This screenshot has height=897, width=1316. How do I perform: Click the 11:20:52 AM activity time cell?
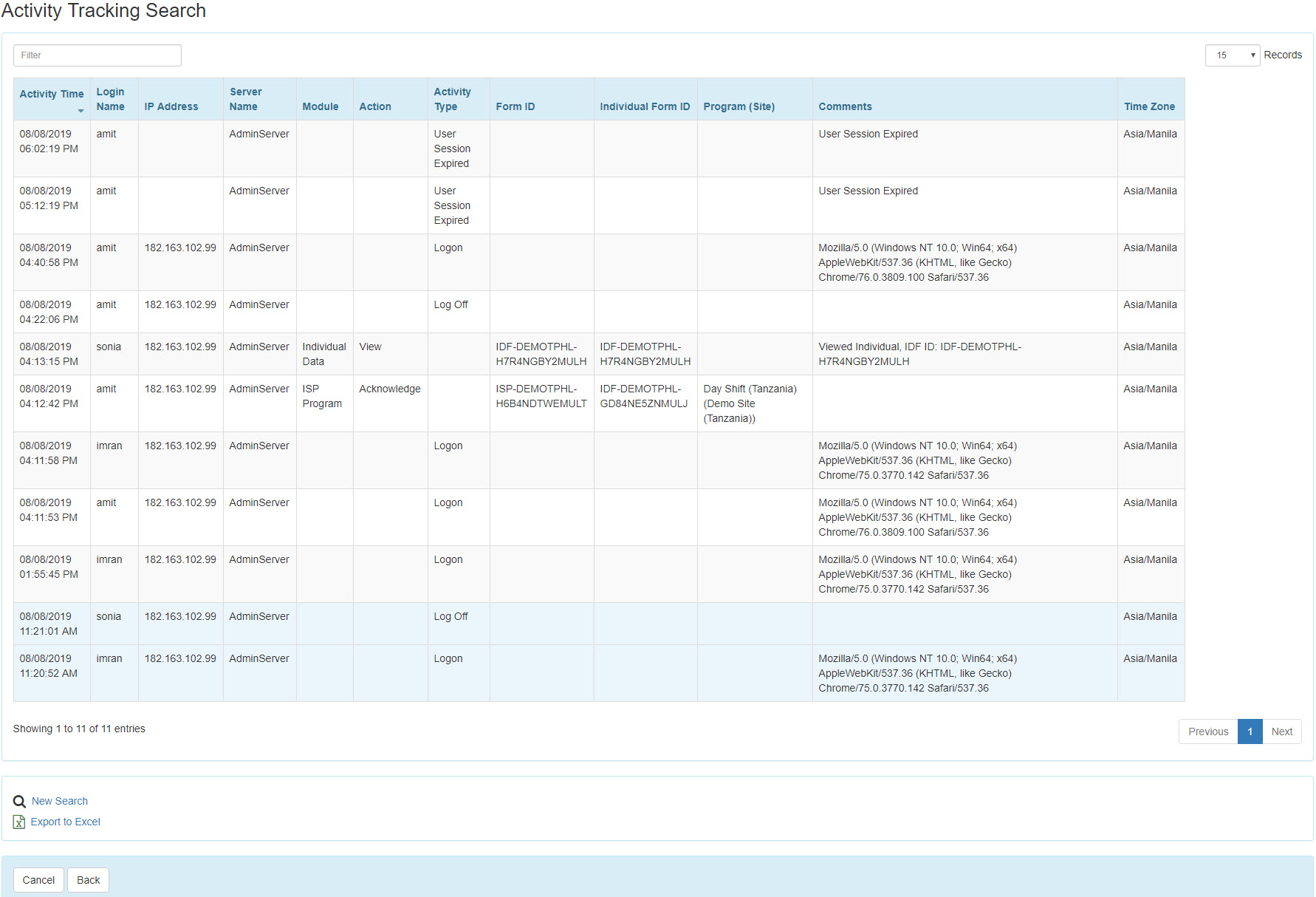click(52, 673)
